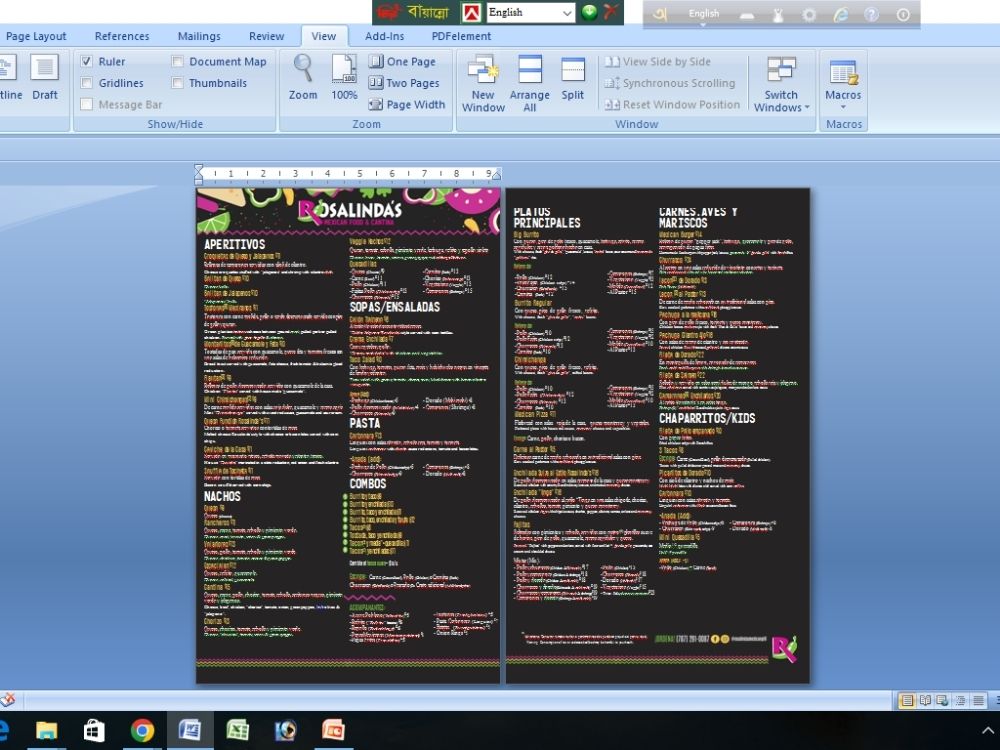The width and height of the screenshot is (1000, 750).
Task: Click Synchronous Scrolling option
Action: (670, 83)
